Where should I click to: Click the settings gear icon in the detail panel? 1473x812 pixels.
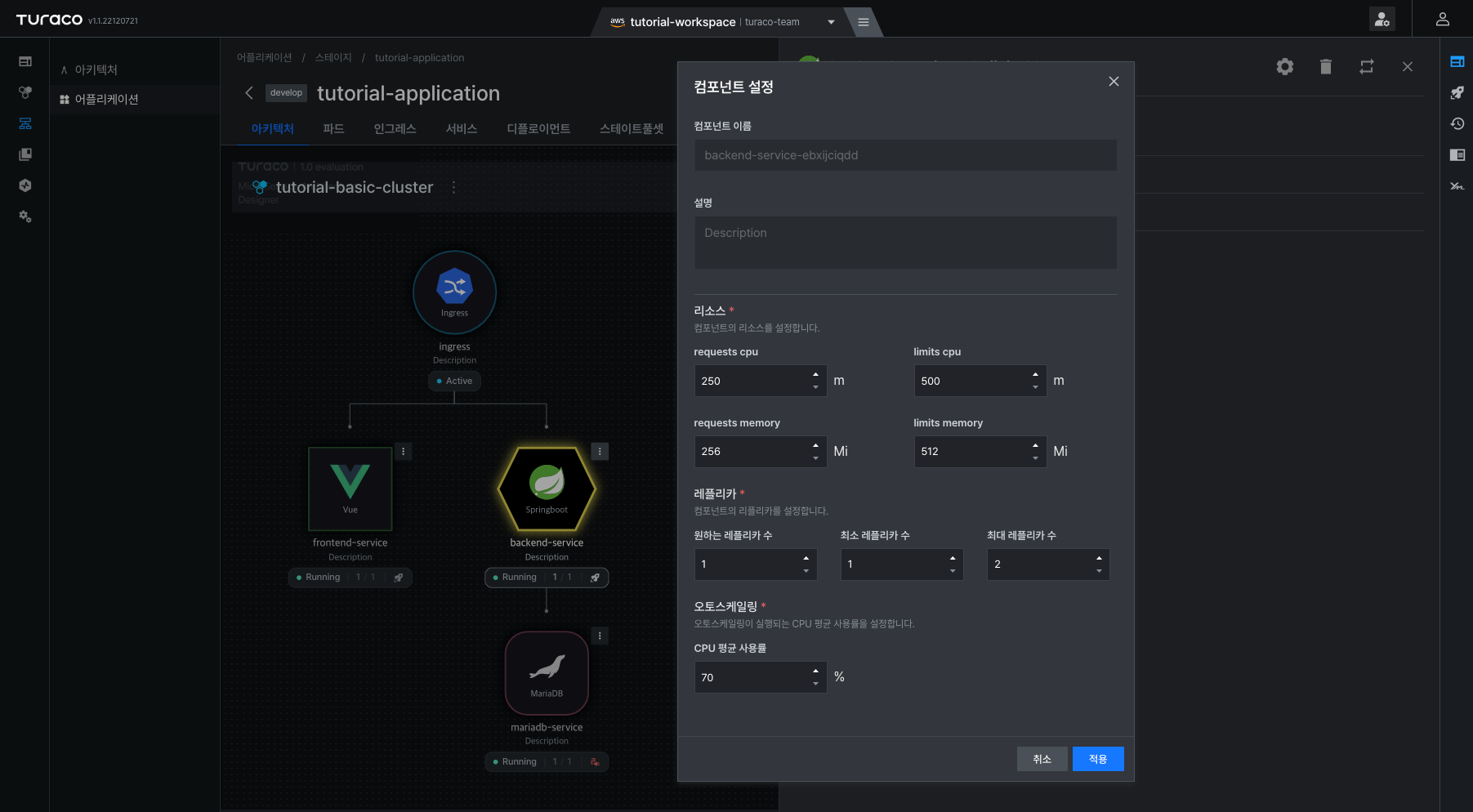click(1285, 67)
